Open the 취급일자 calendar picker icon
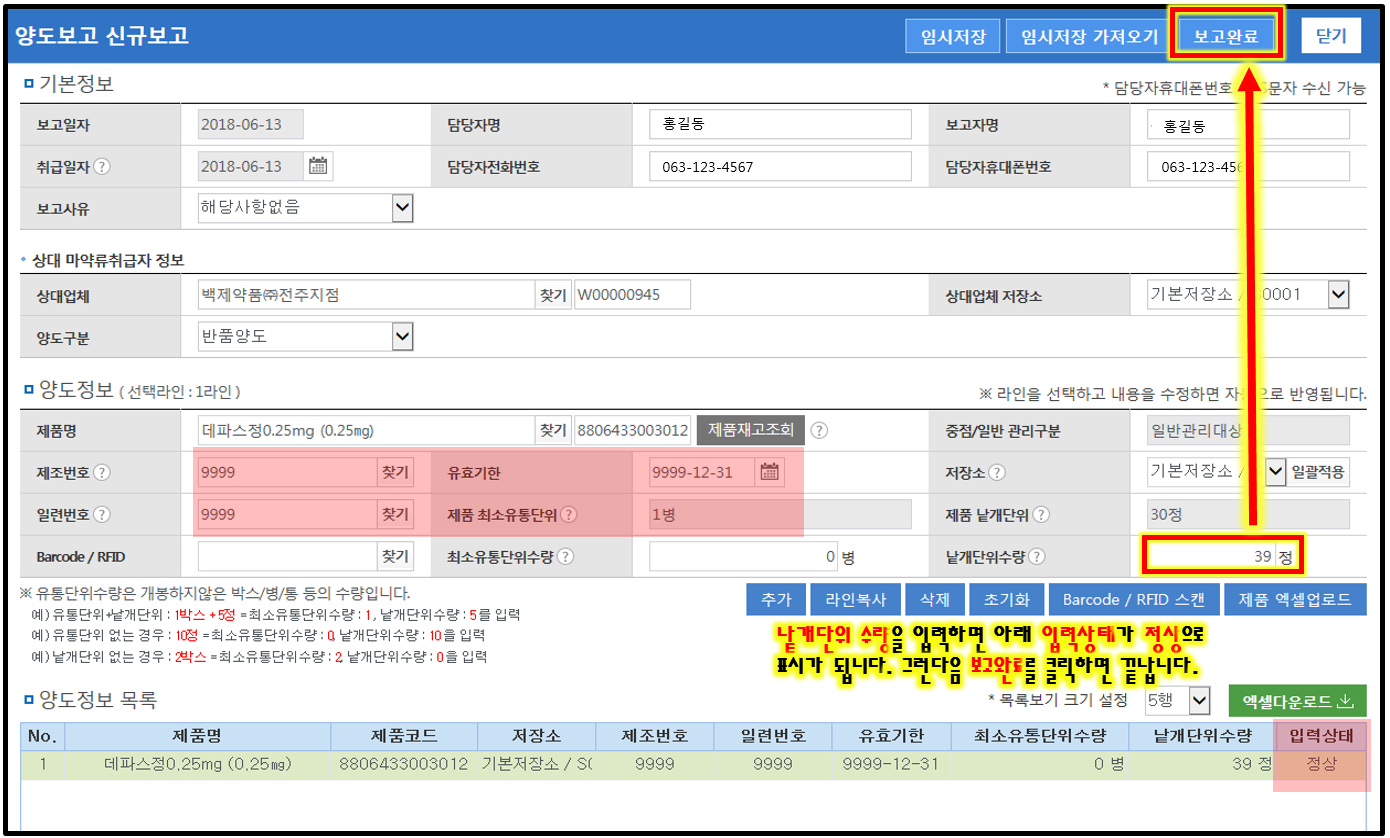The image size is (1390, 838). point(318,166)
